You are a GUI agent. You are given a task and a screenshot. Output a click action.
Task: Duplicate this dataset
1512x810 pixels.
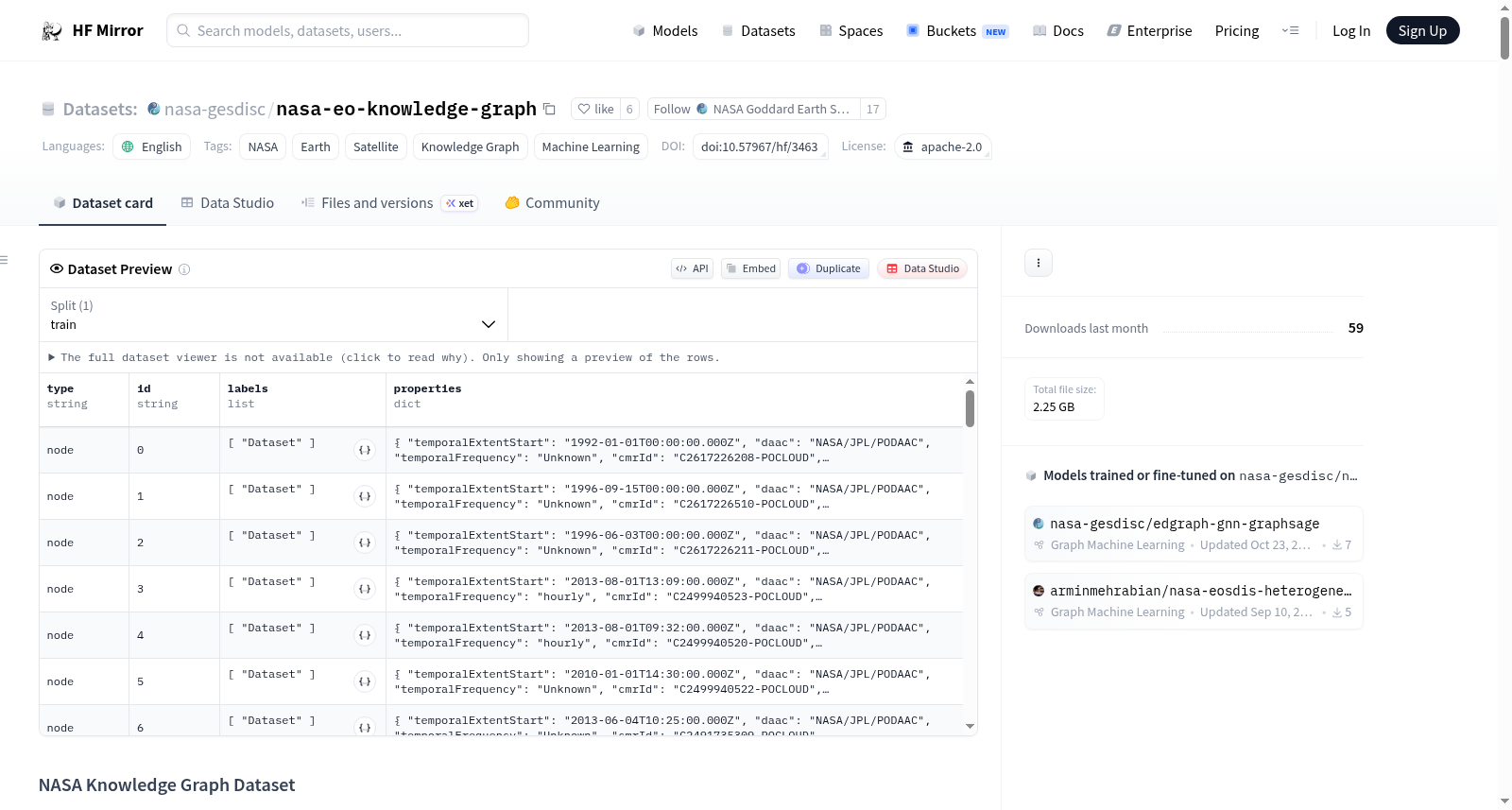pos(829,268)
